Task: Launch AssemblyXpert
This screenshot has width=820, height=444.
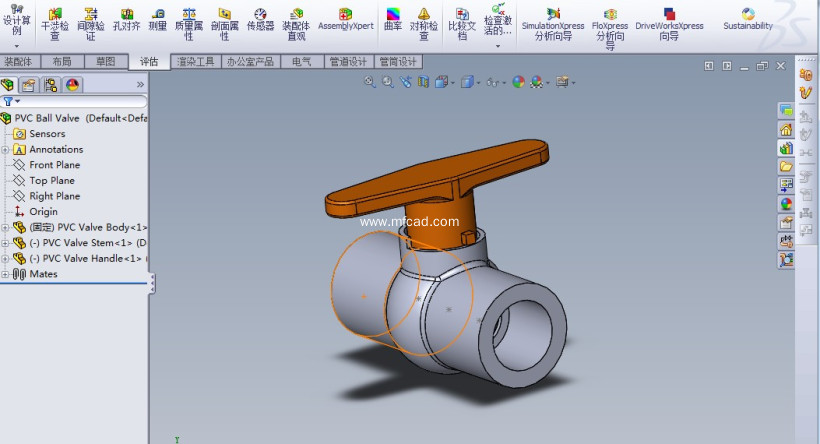Action: point(346,19)
